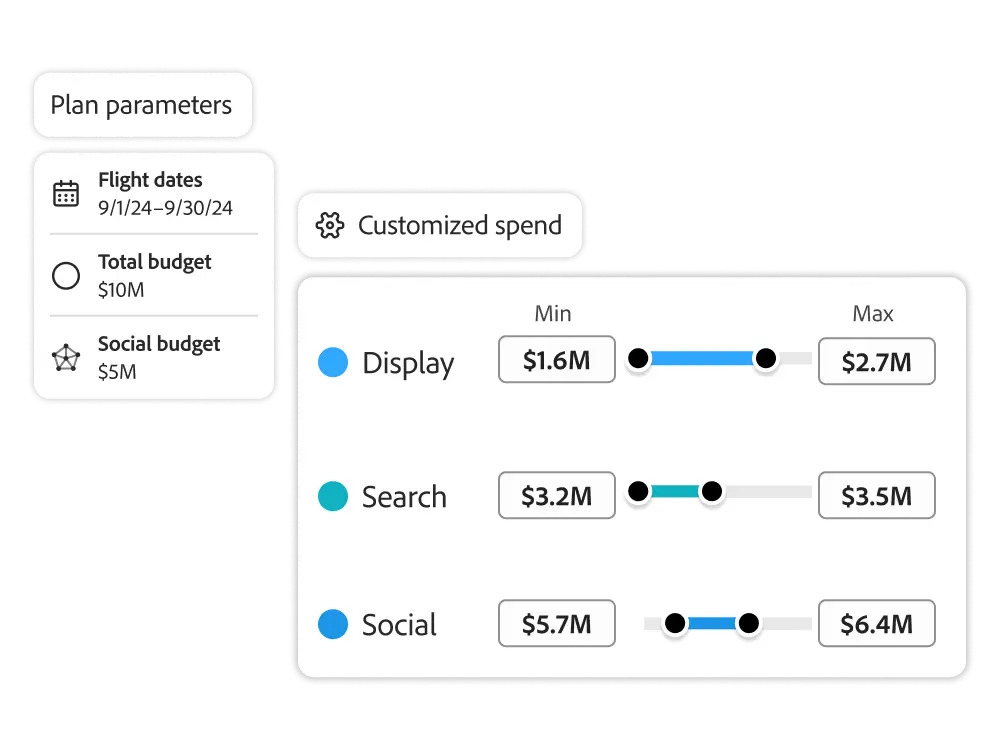Select the Display maximum $2.7M field
This screenshot has width=1000, height=750.
click(x=876, y=361)
